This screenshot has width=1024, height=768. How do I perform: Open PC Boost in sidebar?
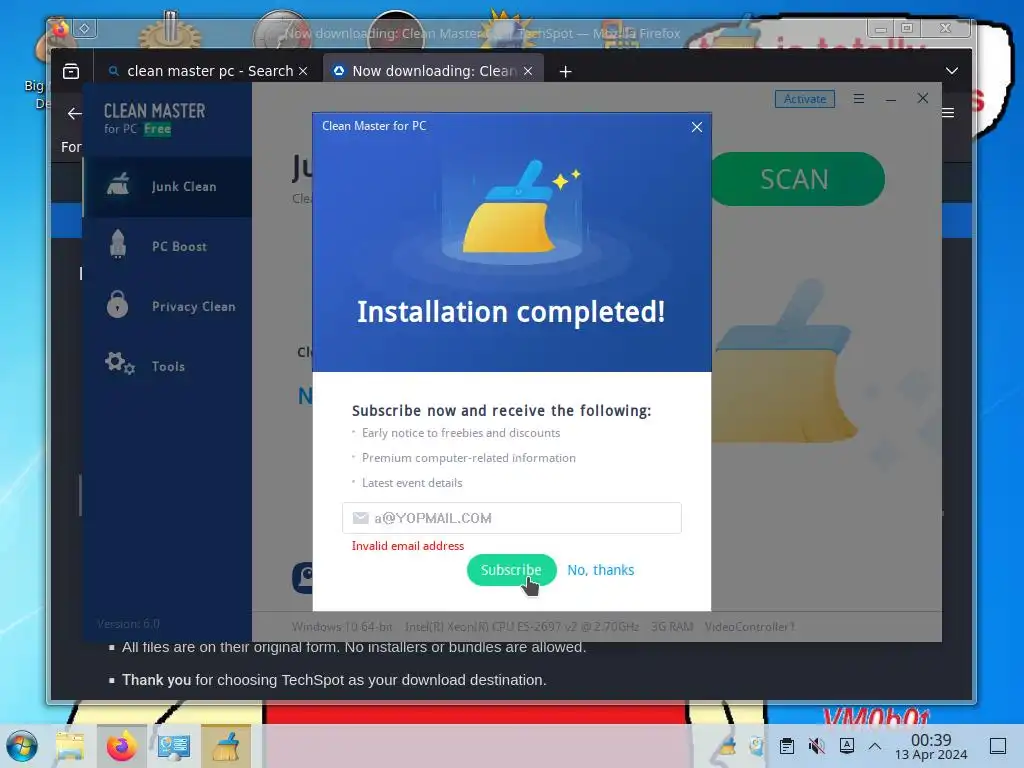pos(168,246)
